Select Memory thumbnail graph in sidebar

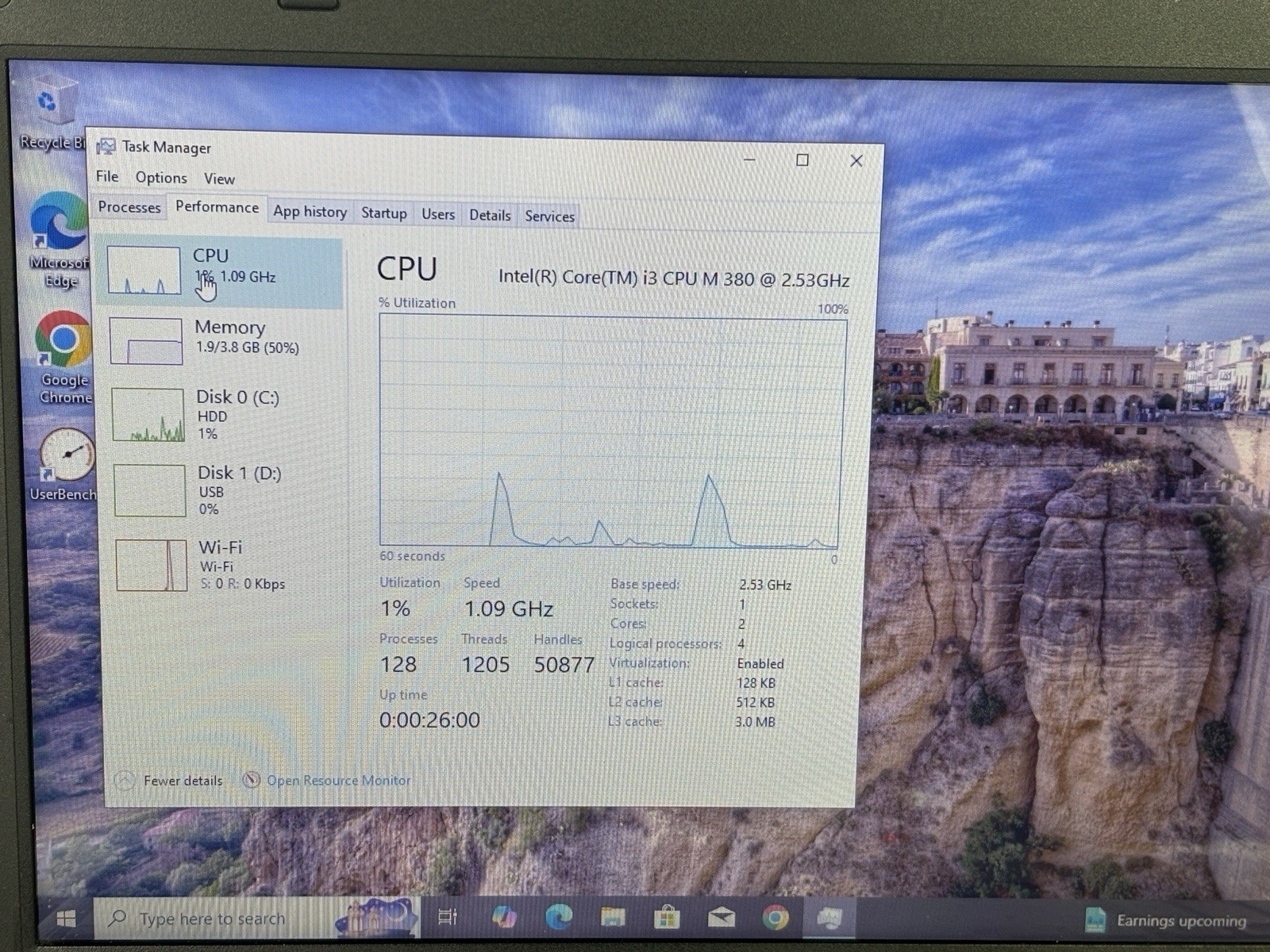[x=146, y=341]
